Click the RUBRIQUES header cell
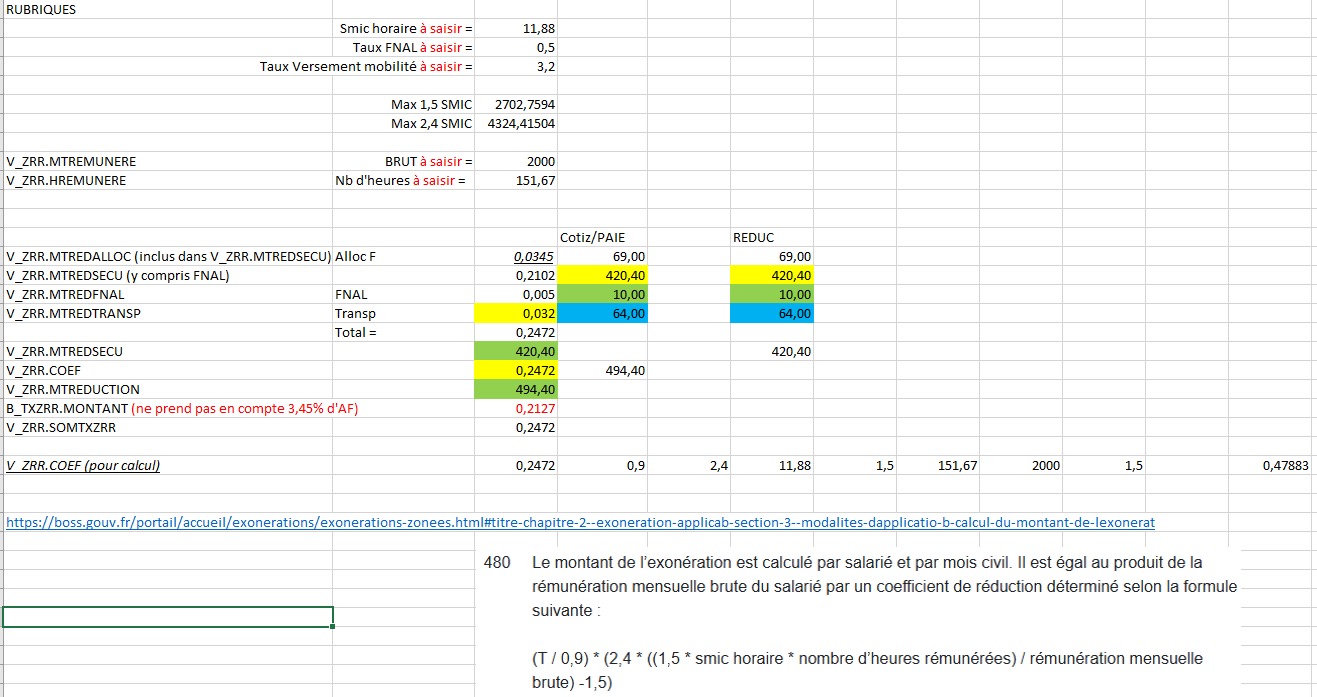The height and width of the screenshot is (697, 1317). [41, 10]
